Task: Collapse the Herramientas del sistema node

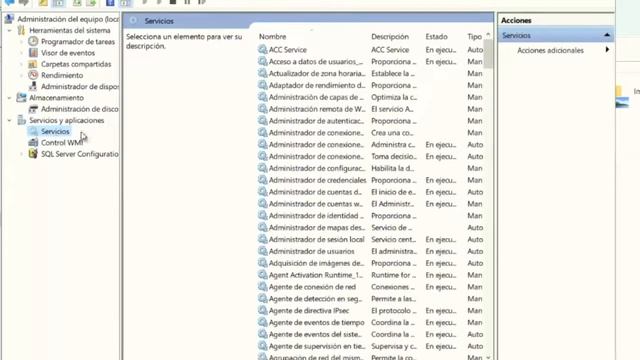Action: (x=9, y=31)
